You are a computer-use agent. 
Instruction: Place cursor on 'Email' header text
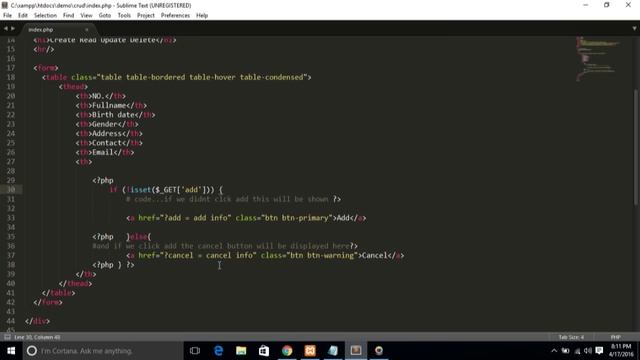click(x=102, y=152)
